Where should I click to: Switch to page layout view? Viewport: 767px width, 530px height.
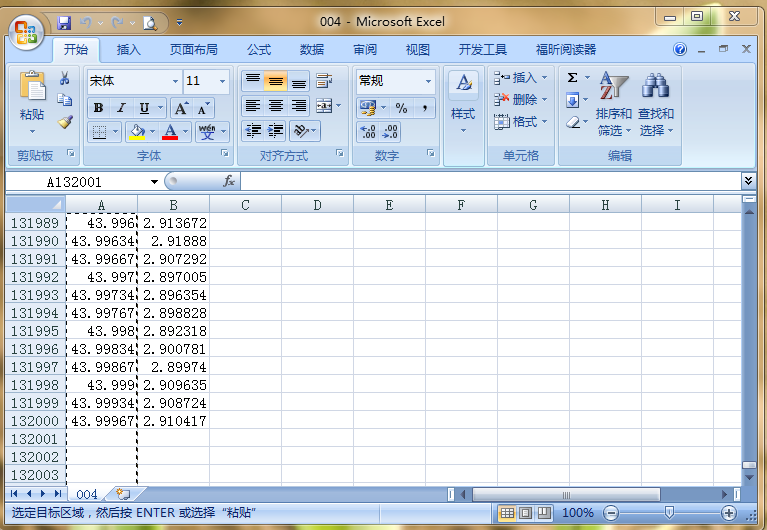point(525,513)
